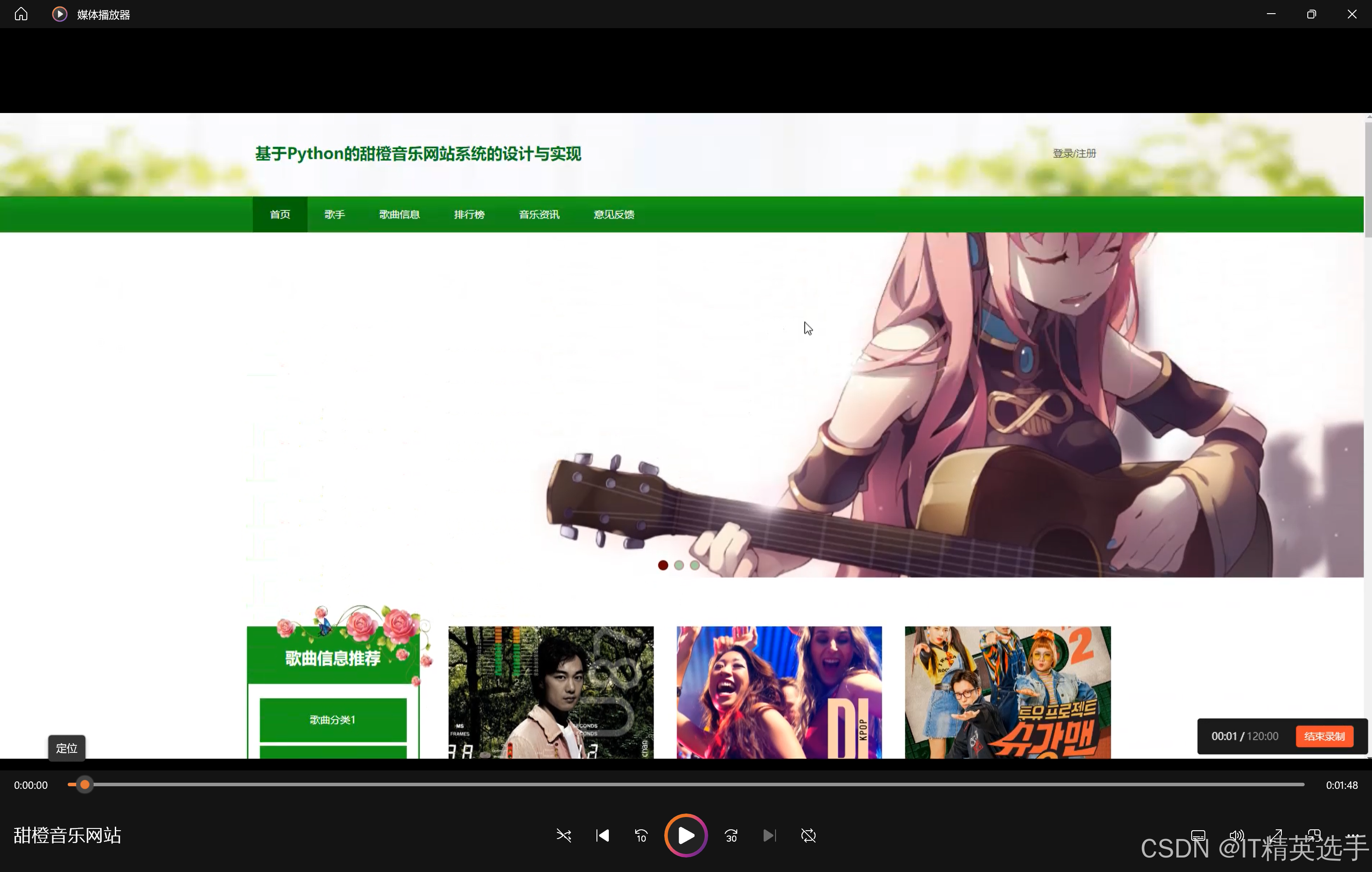Open subtitles and captions menu
The image size is (1372, 872).
[x=1198, y=836]
